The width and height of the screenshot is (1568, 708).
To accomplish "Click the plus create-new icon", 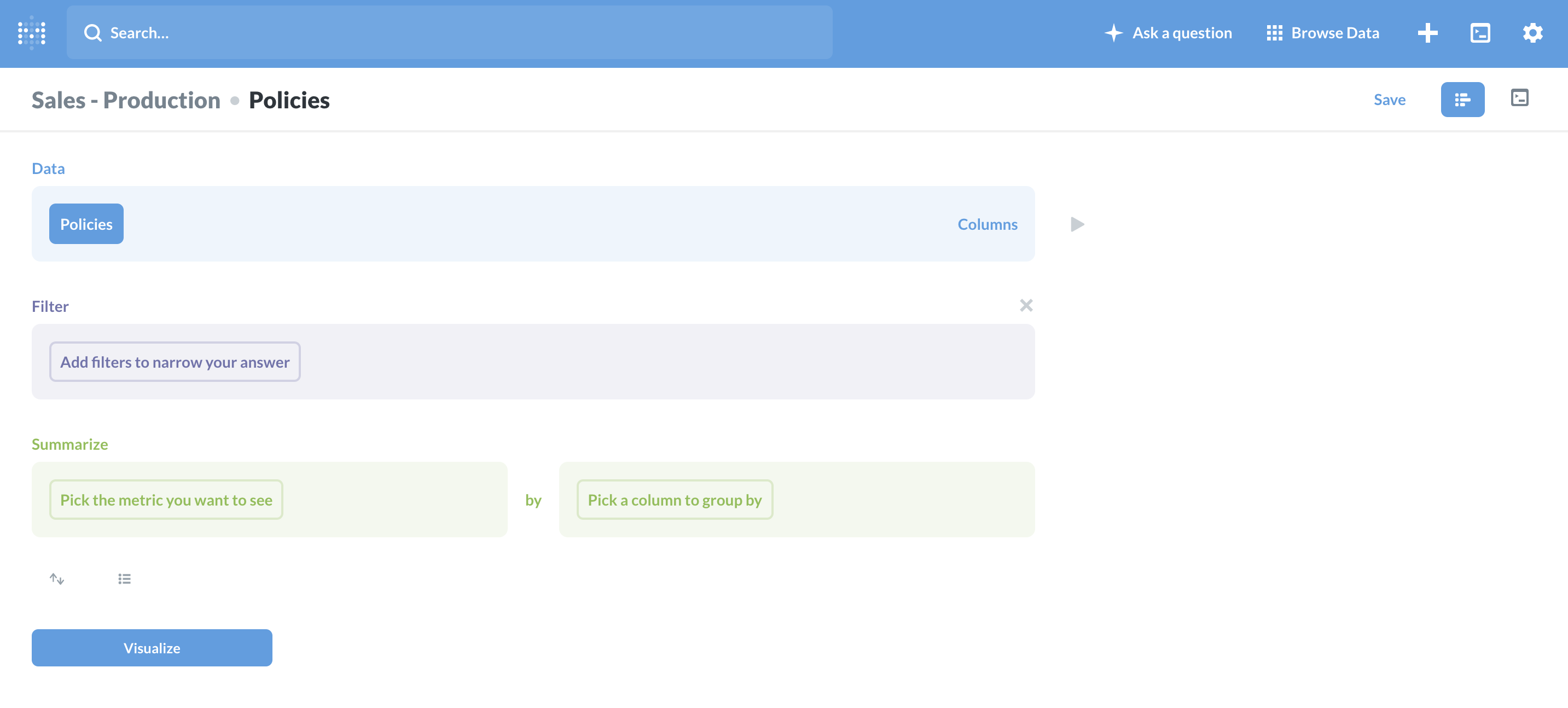I will tap(1427, 33).
